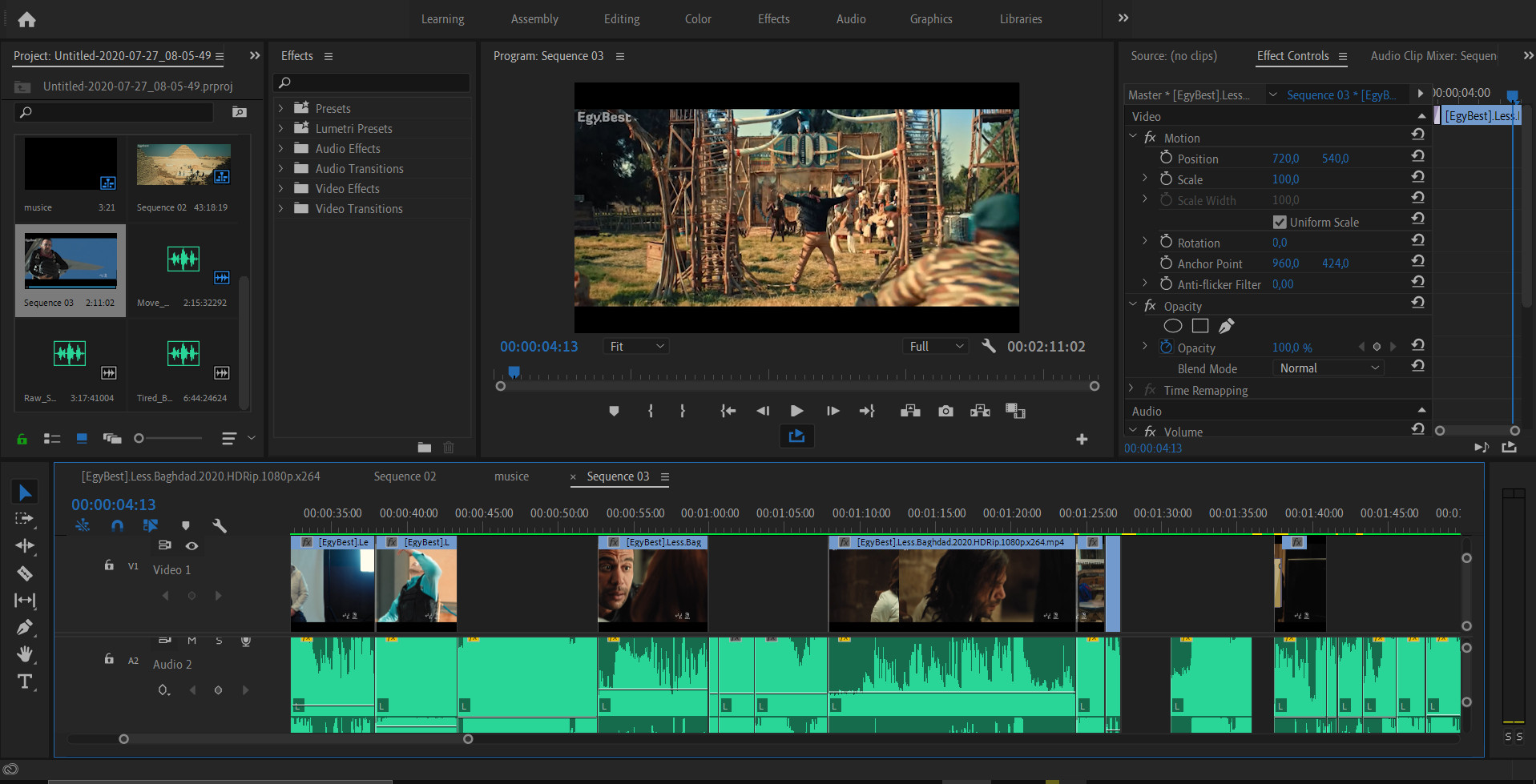The height and width of the screenshot is (784, 1536).
Task: Click the Position X value 720,0
Action: [x=1285, y=159]
